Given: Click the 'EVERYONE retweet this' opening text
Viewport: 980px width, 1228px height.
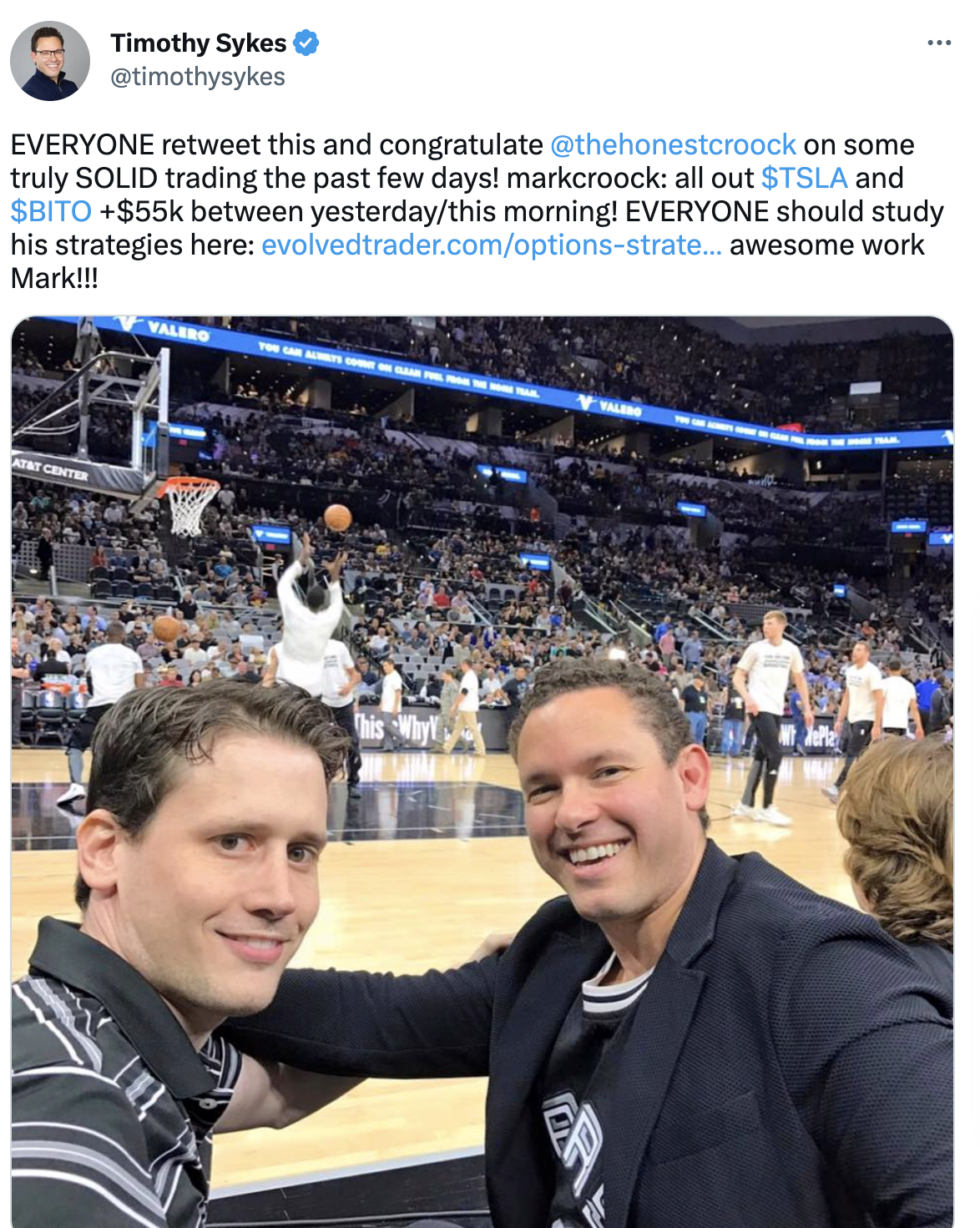Looking at the screenshot, I should tap(149, 144).
